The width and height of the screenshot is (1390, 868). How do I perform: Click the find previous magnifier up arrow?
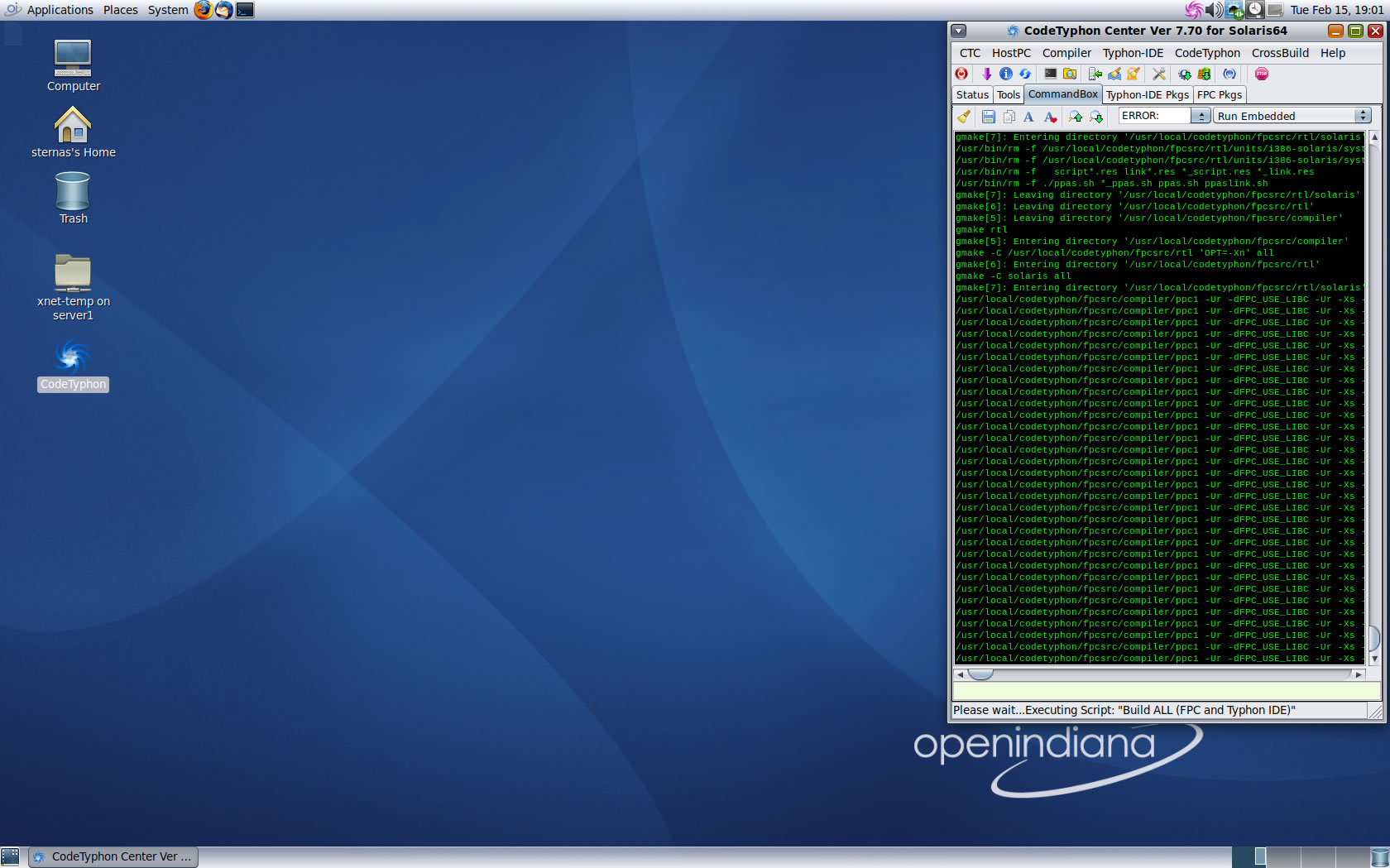(x=1076, y=117)
